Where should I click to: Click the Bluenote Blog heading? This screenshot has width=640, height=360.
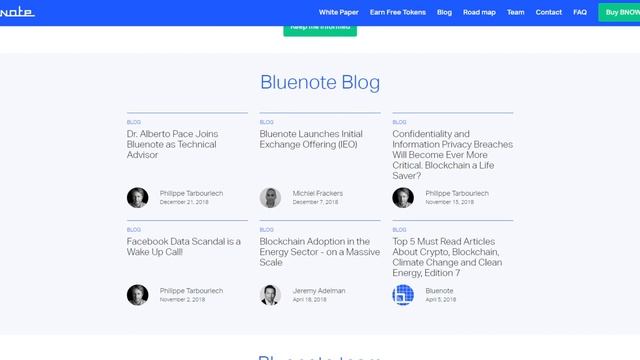(x=320, y=82)
